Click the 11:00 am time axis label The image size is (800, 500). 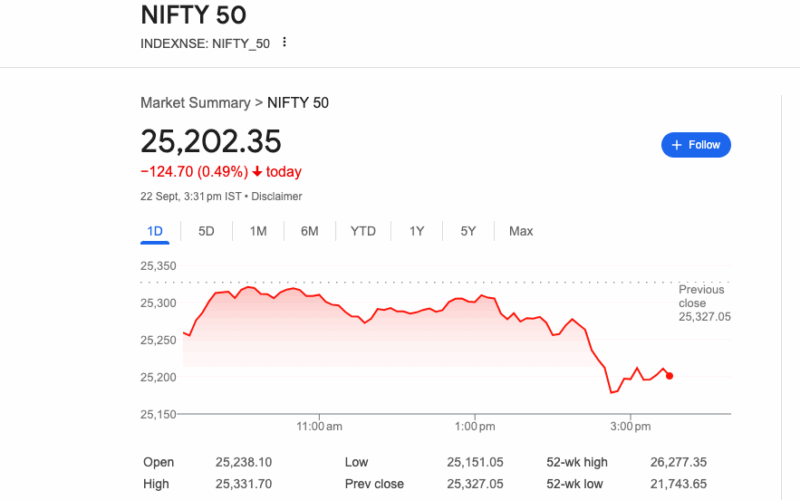coord(320,427)
